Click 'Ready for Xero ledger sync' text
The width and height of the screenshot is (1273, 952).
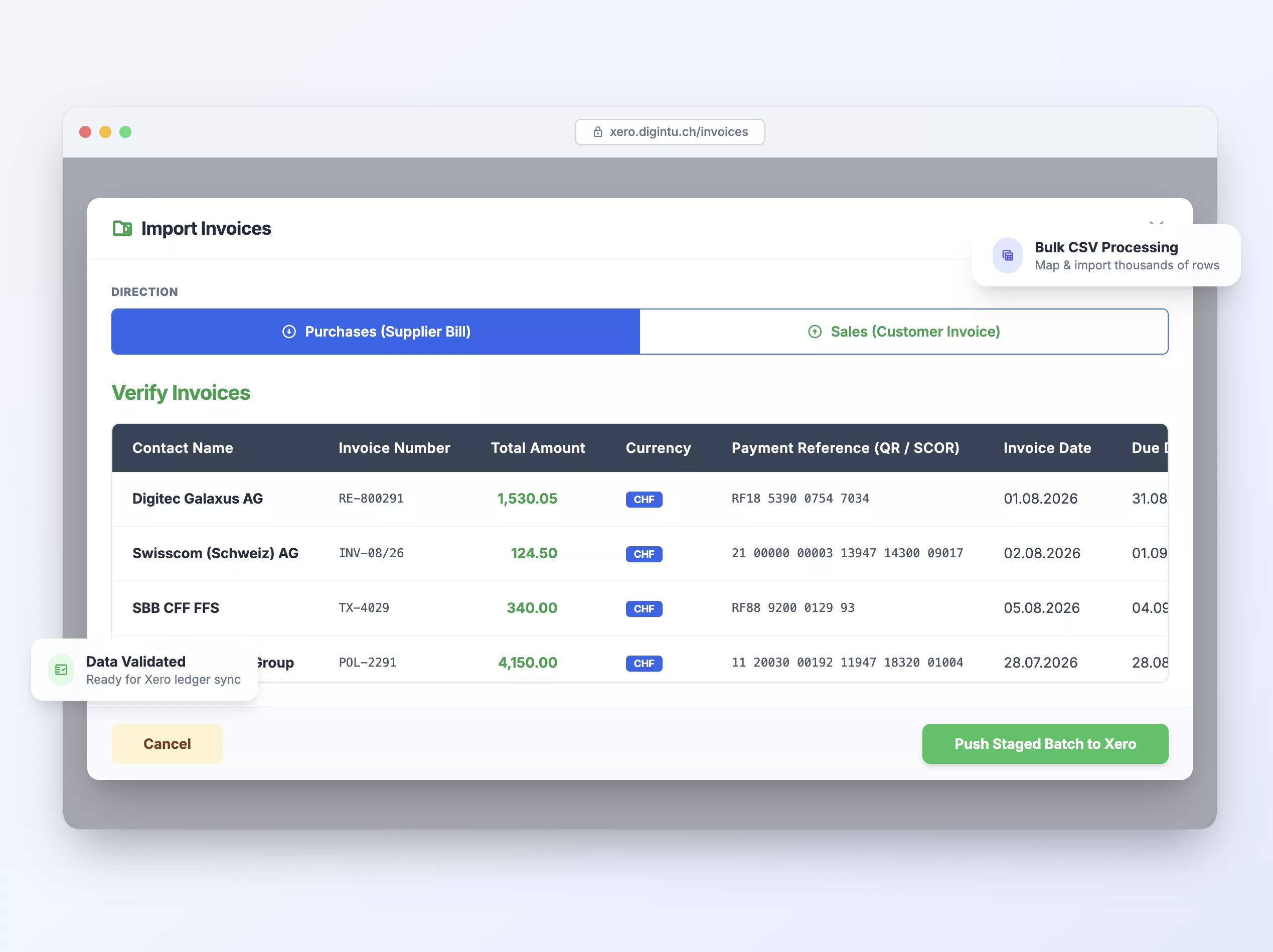click(164, 679)
